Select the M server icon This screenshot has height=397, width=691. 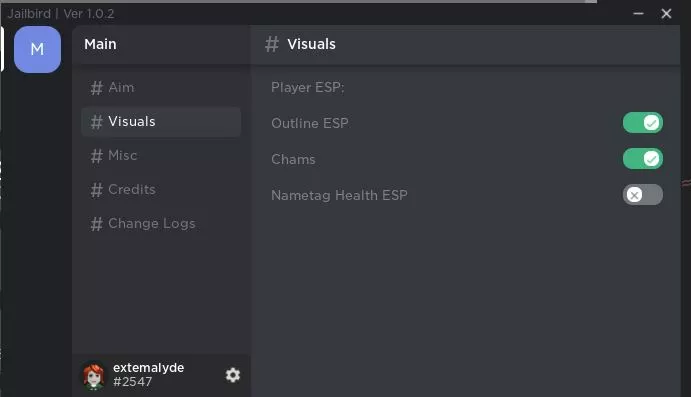click(x=37, y=49)
